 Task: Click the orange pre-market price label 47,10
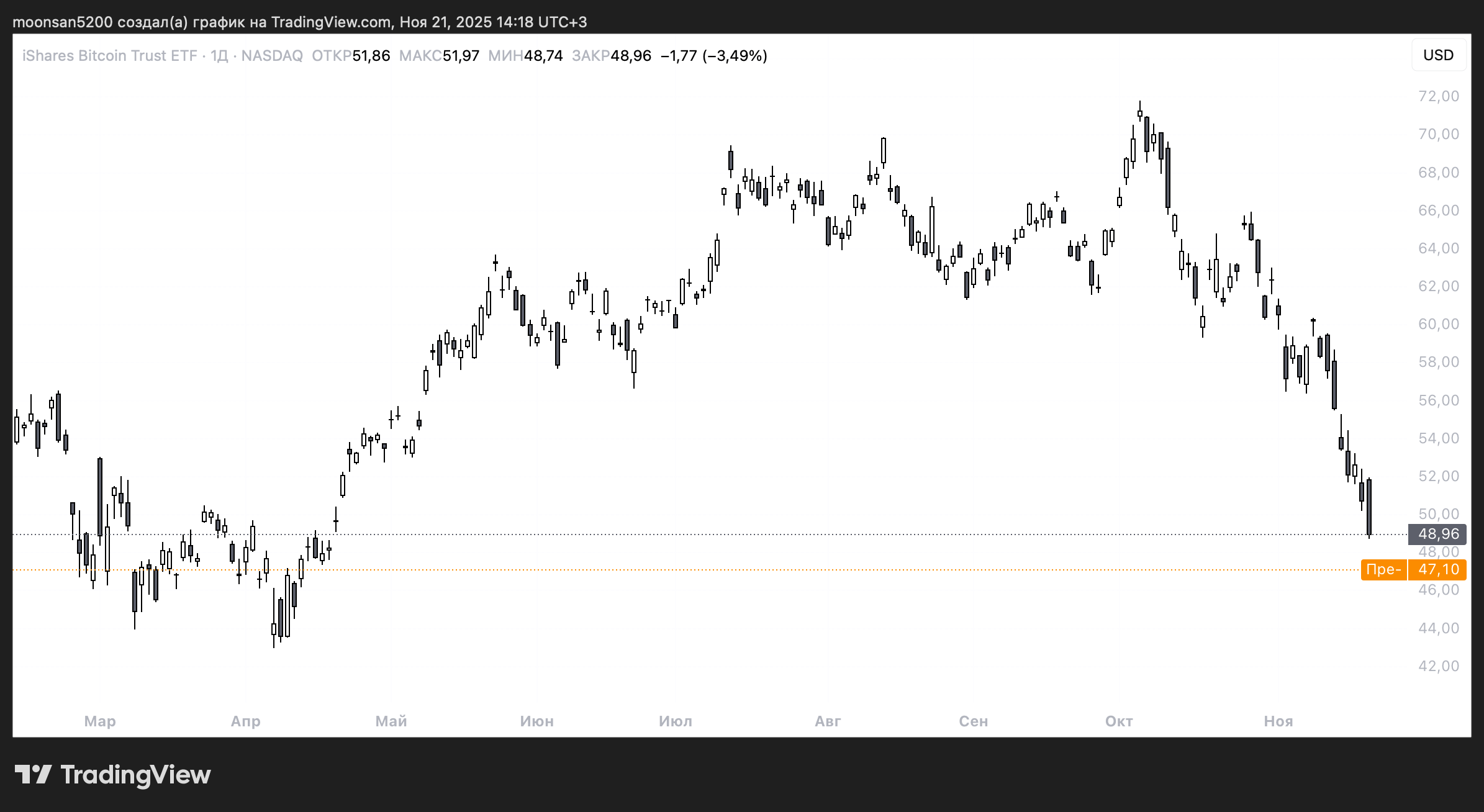click(1438, 569)
